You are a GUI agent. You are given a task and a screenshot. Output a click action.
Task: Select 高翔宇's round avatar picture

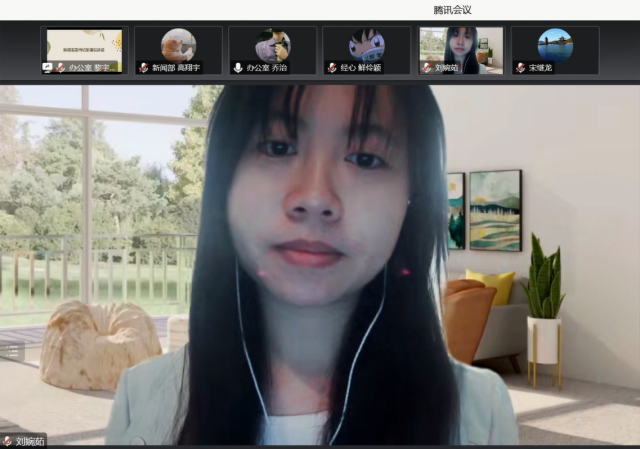[178, 44]
